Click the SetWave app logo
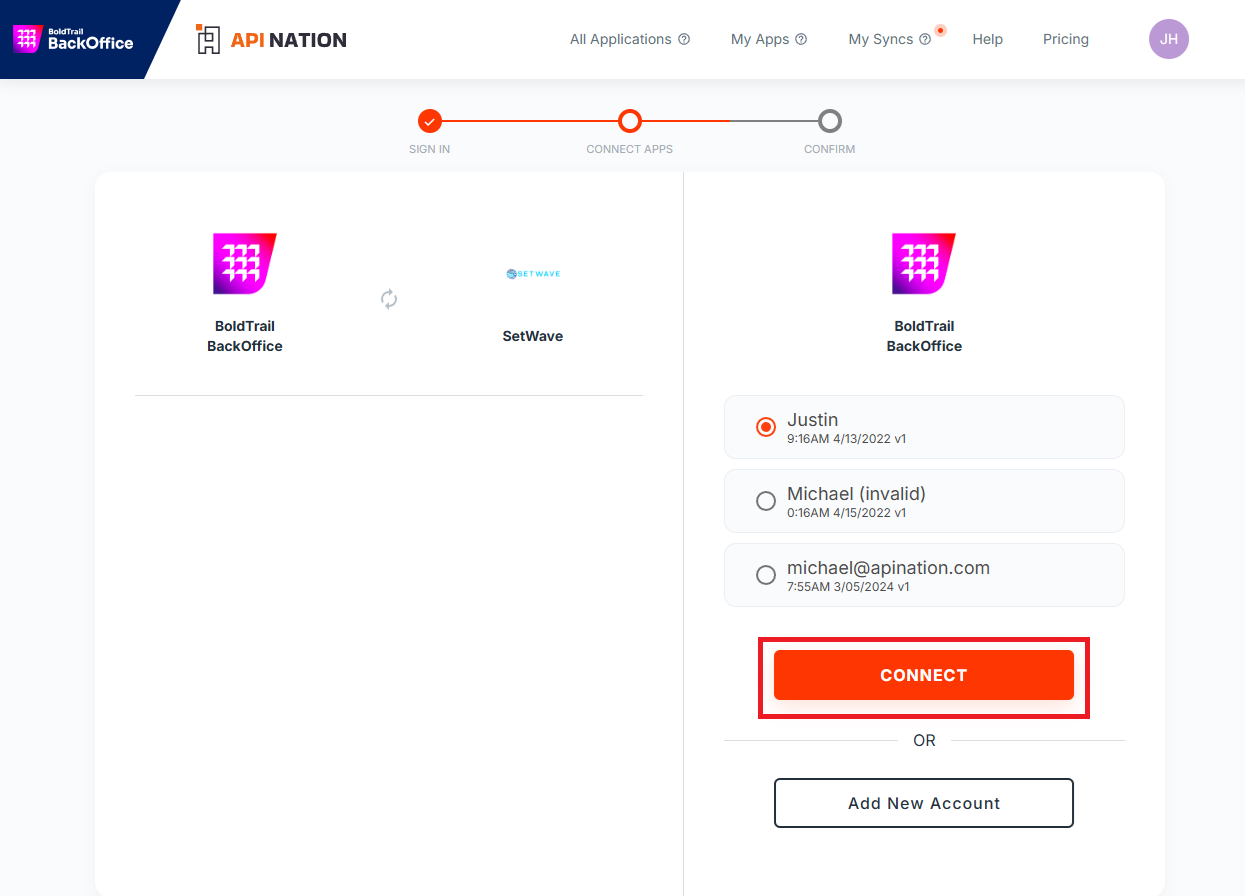Viewport: 1245px width, 896px height. coord(533,273)
